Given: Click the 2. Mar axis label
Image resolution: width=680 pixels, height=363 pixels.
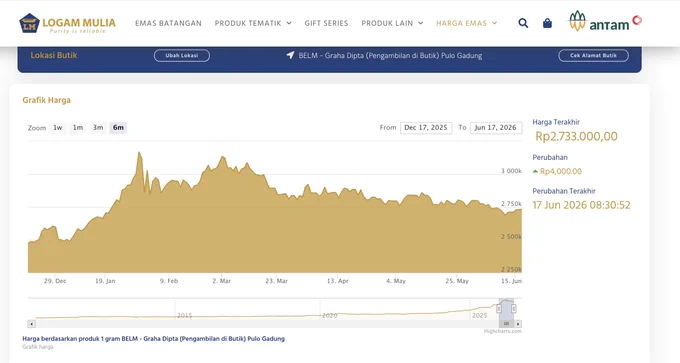Looking at the screenshot, I should (x=222, y=281).
